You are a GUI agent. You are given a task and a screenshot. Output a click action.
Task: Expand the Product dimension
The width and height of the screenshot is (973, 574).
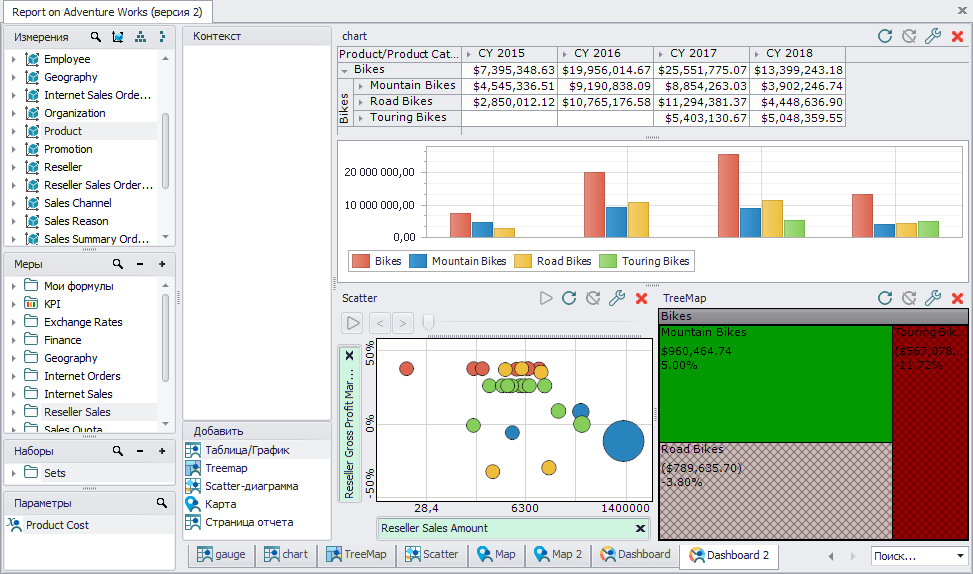(14, 132)
